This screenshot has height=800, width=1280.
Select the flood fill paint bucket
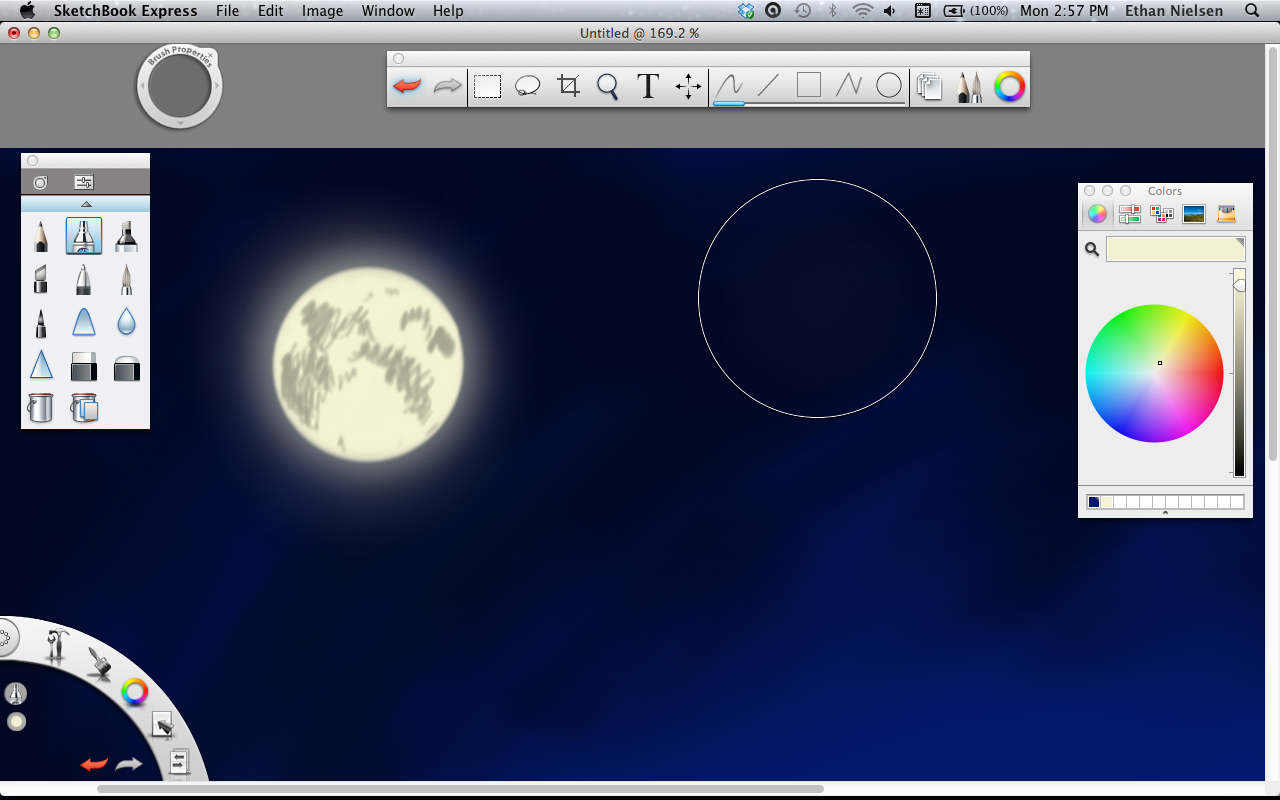40,407
